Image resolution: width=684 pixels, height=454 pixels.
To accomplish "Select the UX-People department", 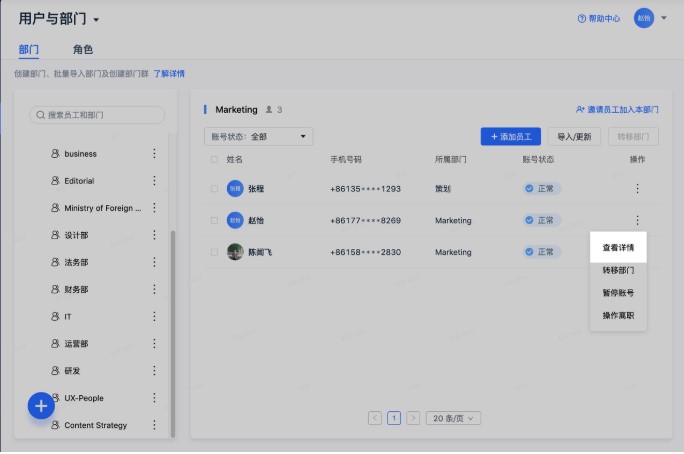I will (x=84, y=398).
